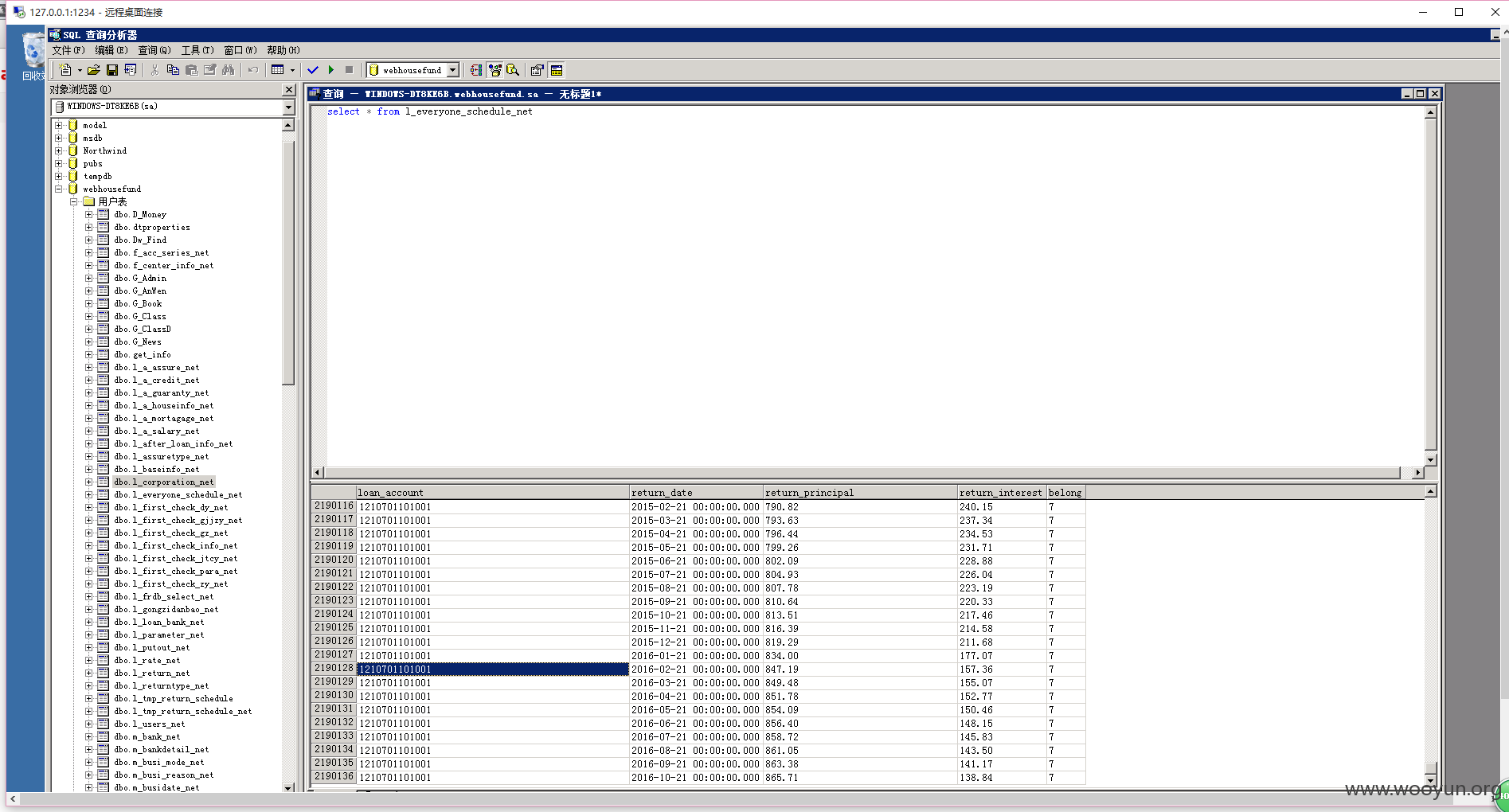
Task: Click the Paste toolbar icon
Action: (x=191, y=70)
